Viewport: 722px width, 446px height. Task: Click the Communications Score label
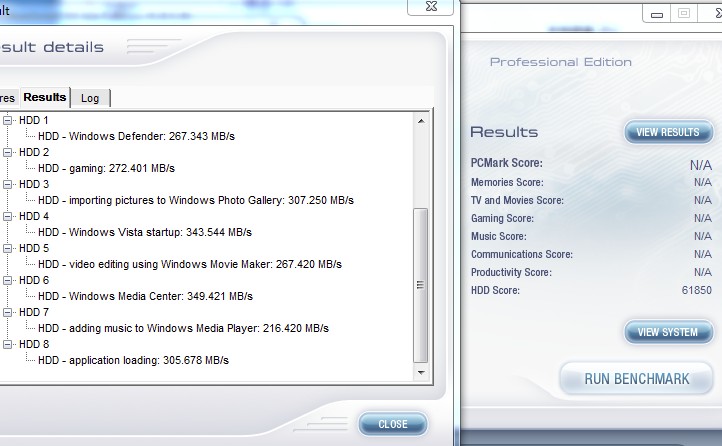tap(522, 254)
